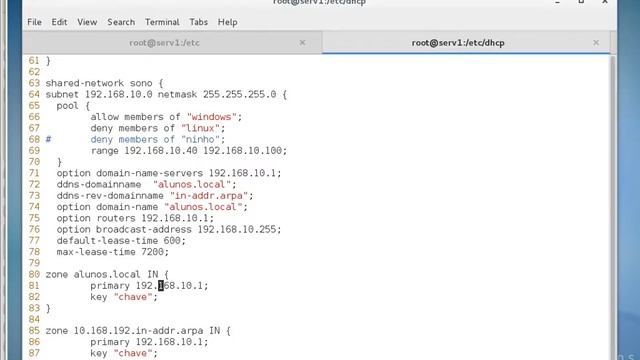The height and width of the screenshot is (360, 640).
Task: Open the Search menu
Action: coord(121,22)
